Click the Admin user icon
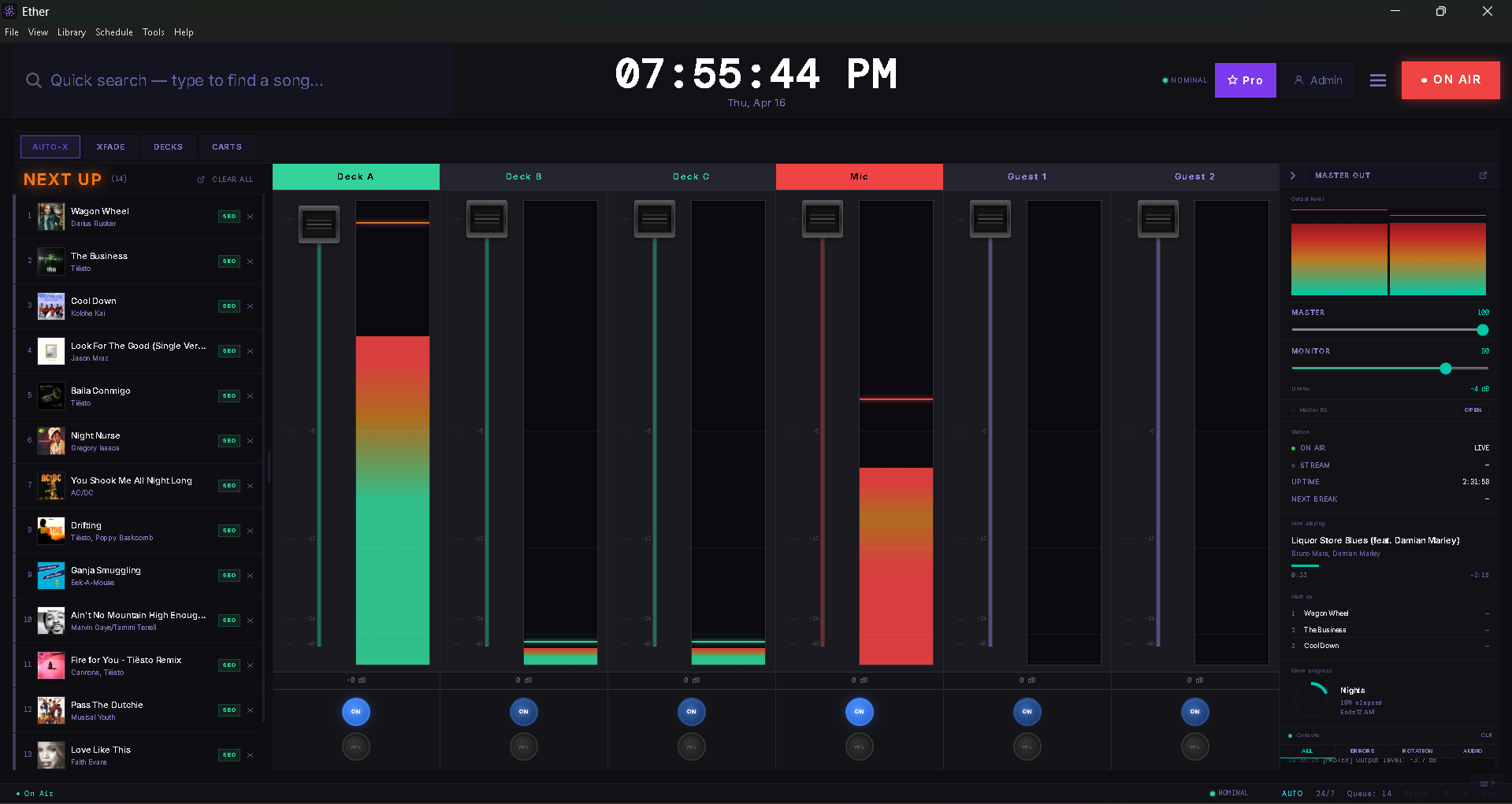Viewport: 1512px width, 804px height. coord(1298,80)
